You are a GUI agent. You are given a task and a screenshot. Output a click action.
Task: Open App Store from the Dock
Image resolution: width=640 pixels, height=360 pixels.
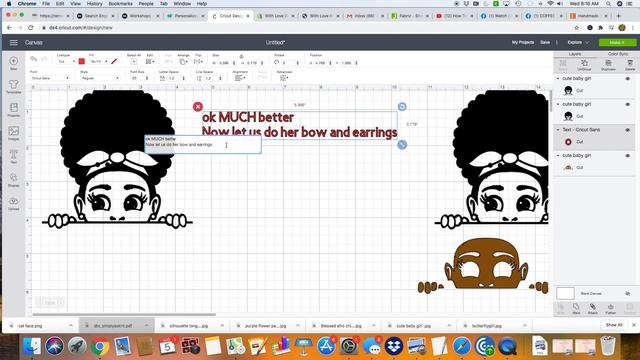[326, 346]
